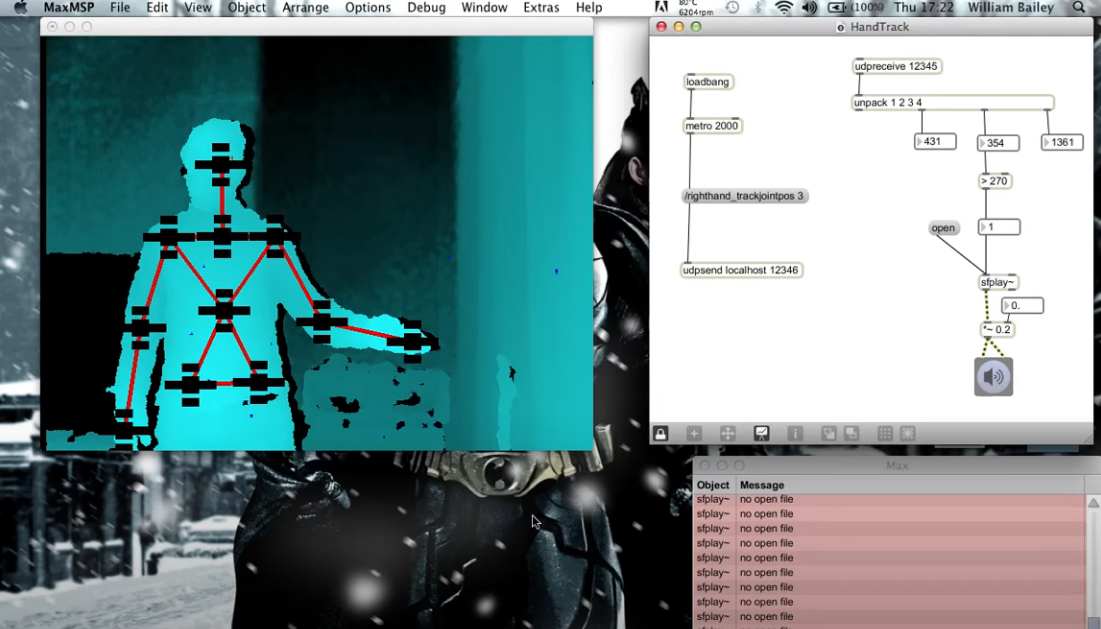Open the File menu

[x=120, y=8]
